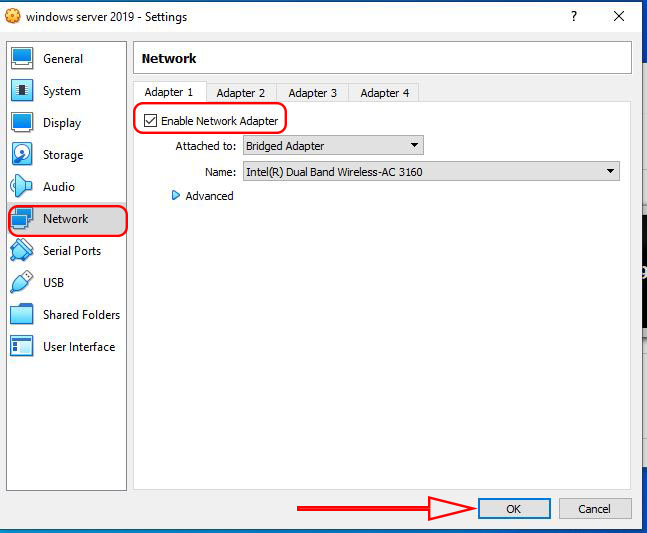Open the Serial Ports connector icon
The image size is (647, 533).
(22, 250)
